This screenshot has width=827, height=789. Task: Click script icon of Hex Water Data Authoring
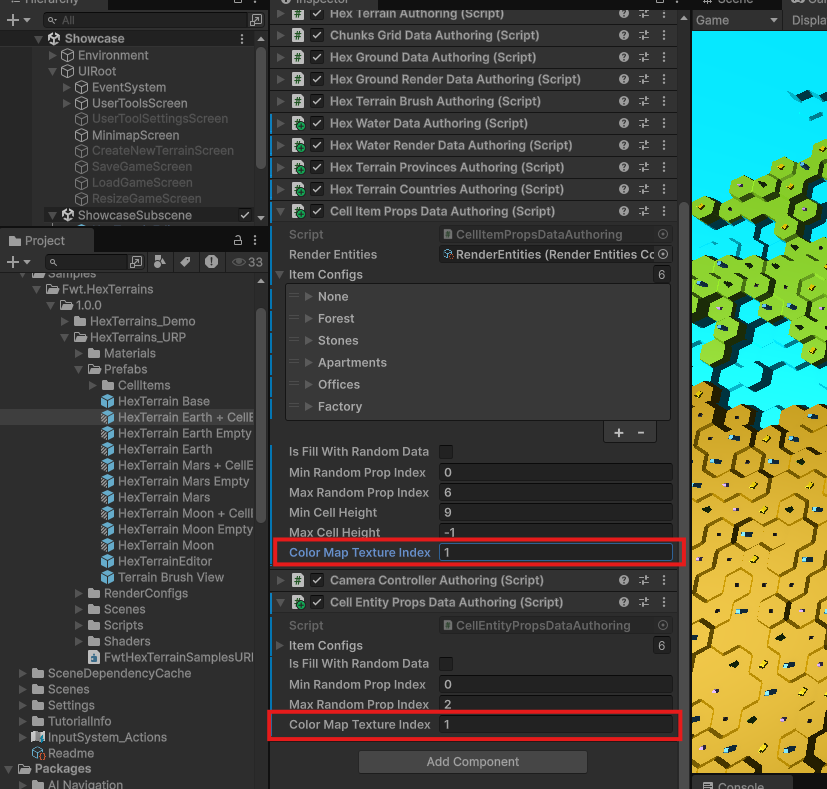click(x=298, y=123)
